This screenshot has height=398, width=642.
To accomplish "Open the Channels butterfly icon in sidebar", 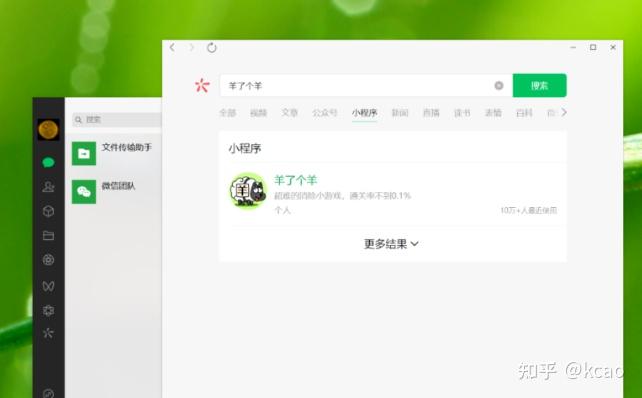I will 48,286.
